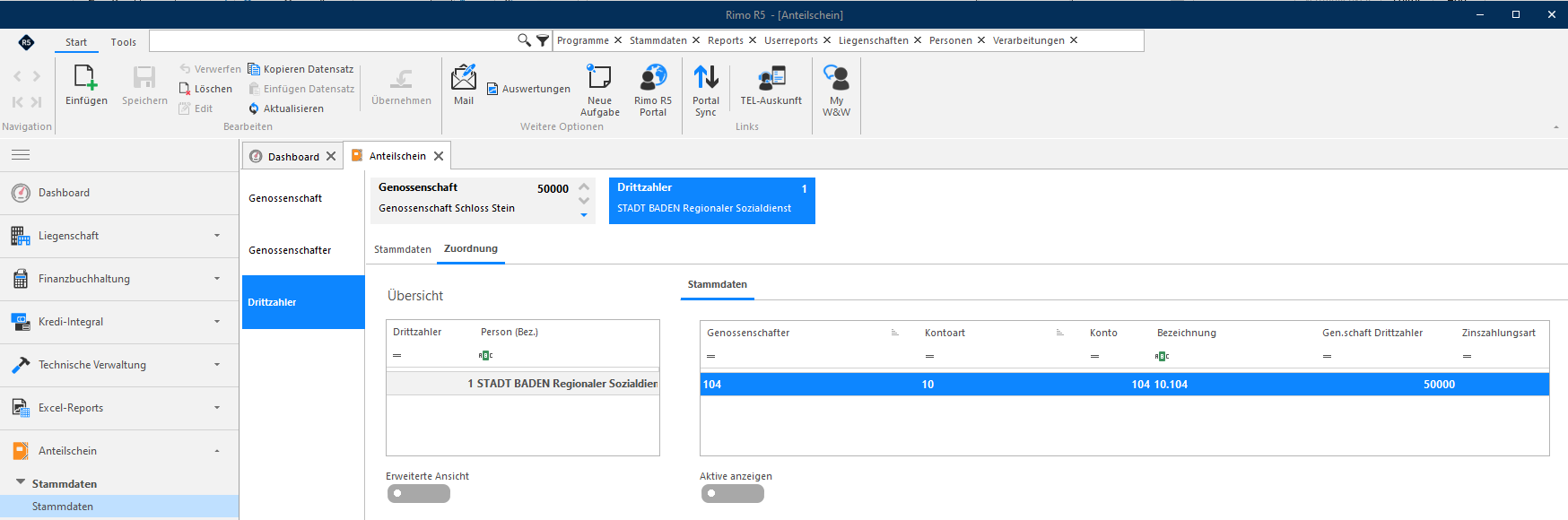The width and height of the screenshot is (1568, 520).
Task: Click the main search input field
Action: pos(332,40)
